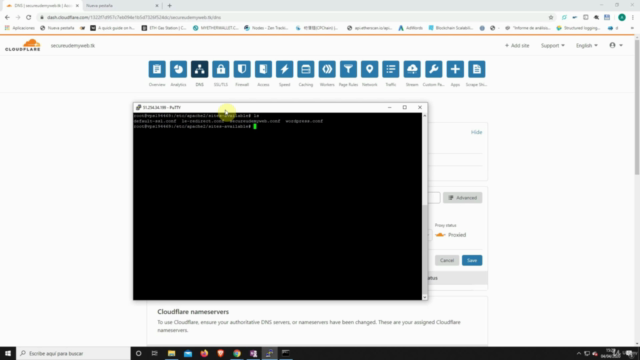Switch to the Nueva pestaña tab
This screenshot has height=360, width=640.
pyautogui.click(x=118, y=6)
